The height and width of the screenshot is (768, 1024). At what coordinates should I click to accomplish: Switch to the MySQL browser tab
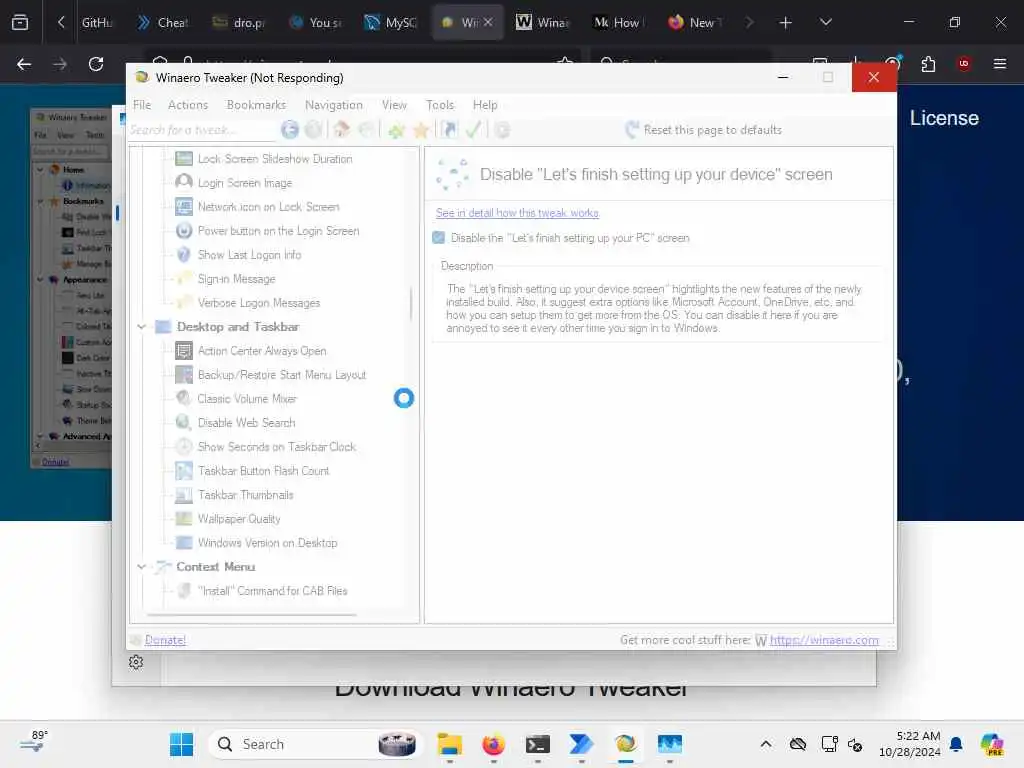tap(391, 22)
